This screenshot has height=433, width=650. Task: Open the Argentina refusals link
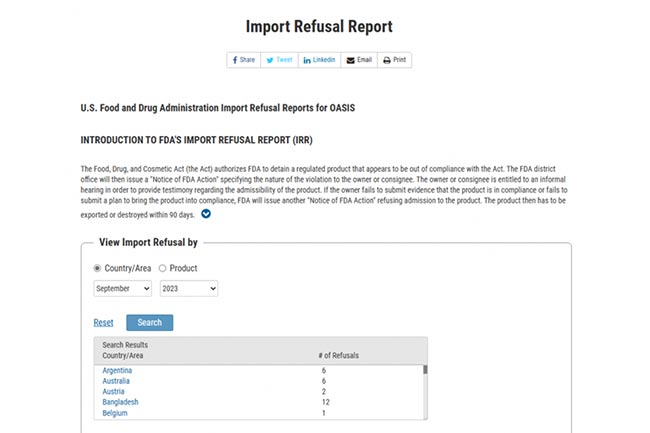pos(117,370)
